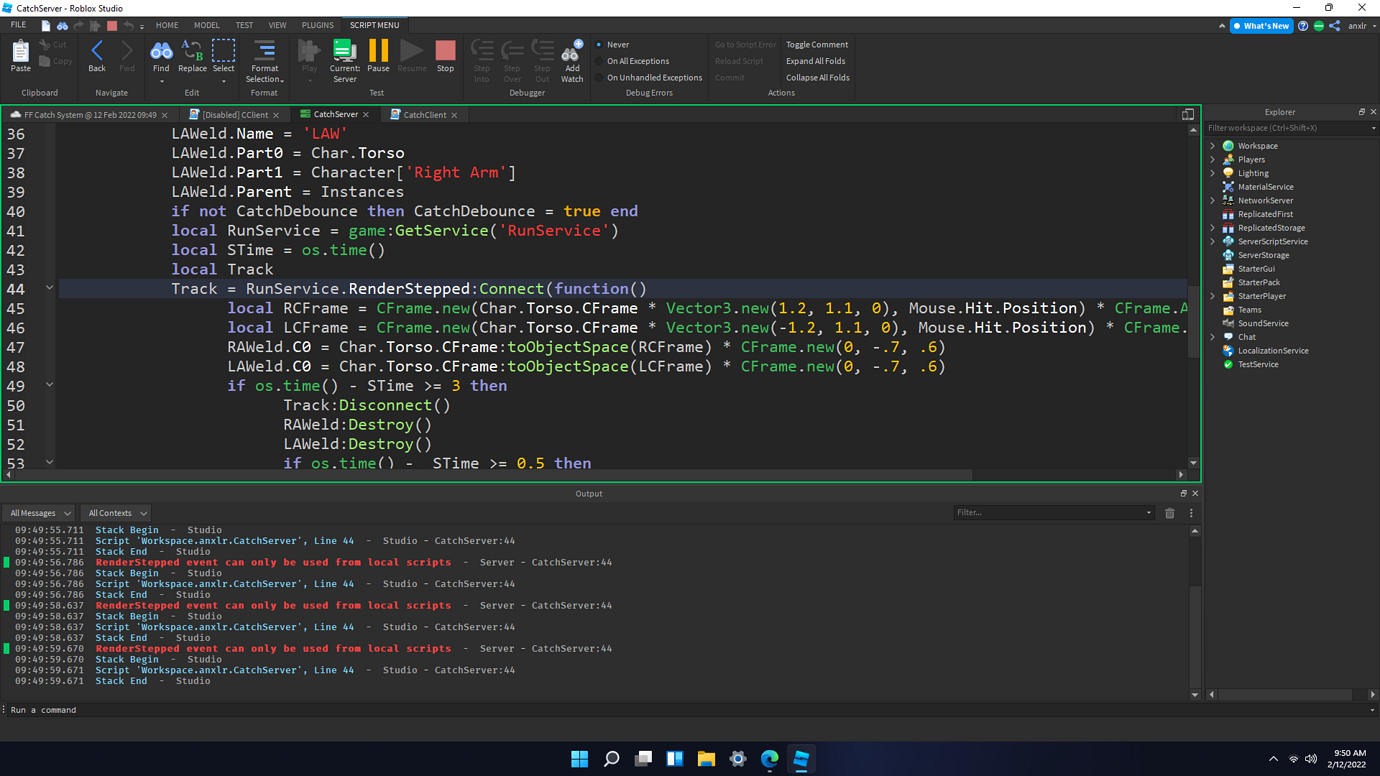Open the PLUGINS ribbon tab
1380x776 pixels.
coord(318,25)
